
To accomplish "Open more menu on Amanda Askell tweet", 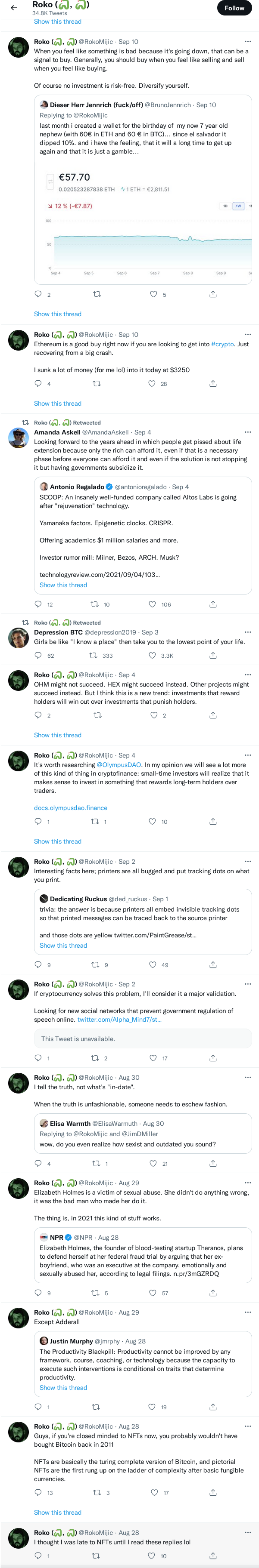I will click(x=247, y=432).
